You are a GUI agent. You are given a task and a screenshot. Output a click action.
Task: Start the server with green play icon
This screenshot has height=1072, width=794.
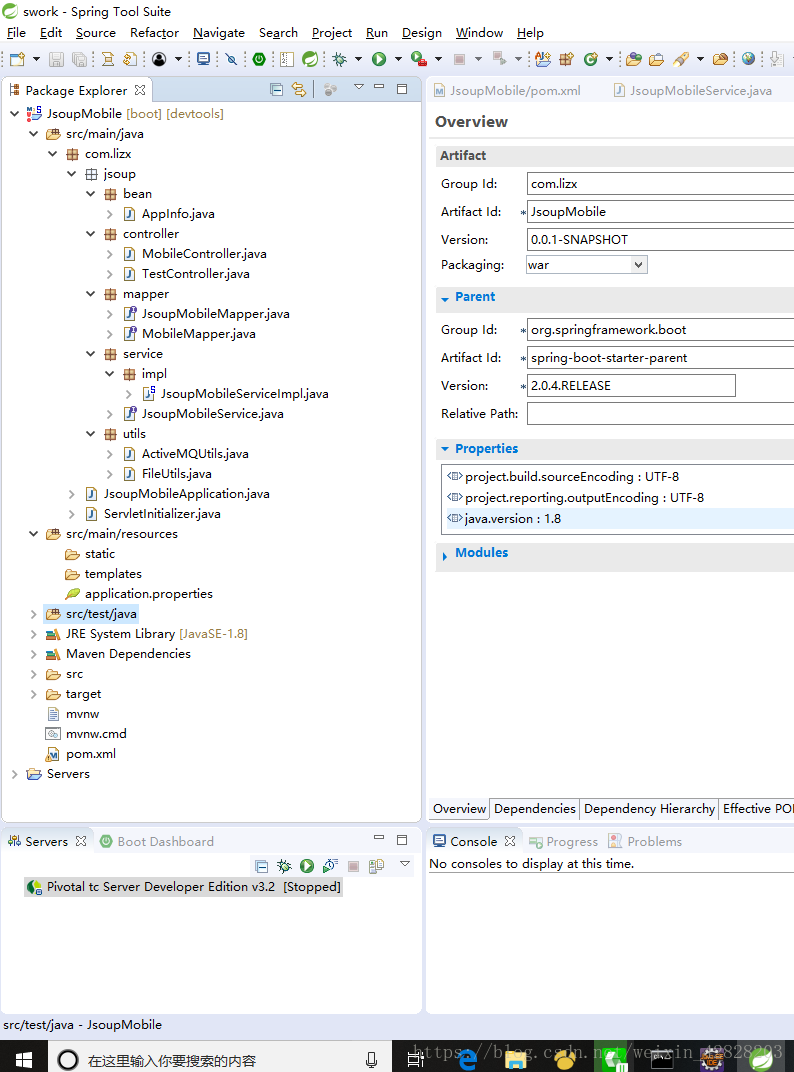(x=307, y=866)
